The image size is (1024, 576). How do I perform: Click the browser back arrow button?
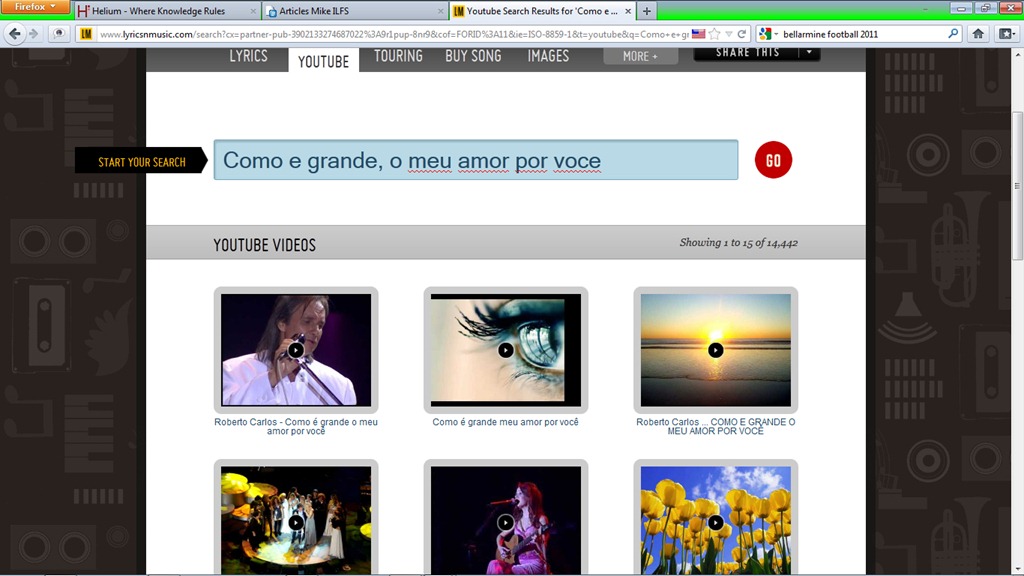click(15, 33)
